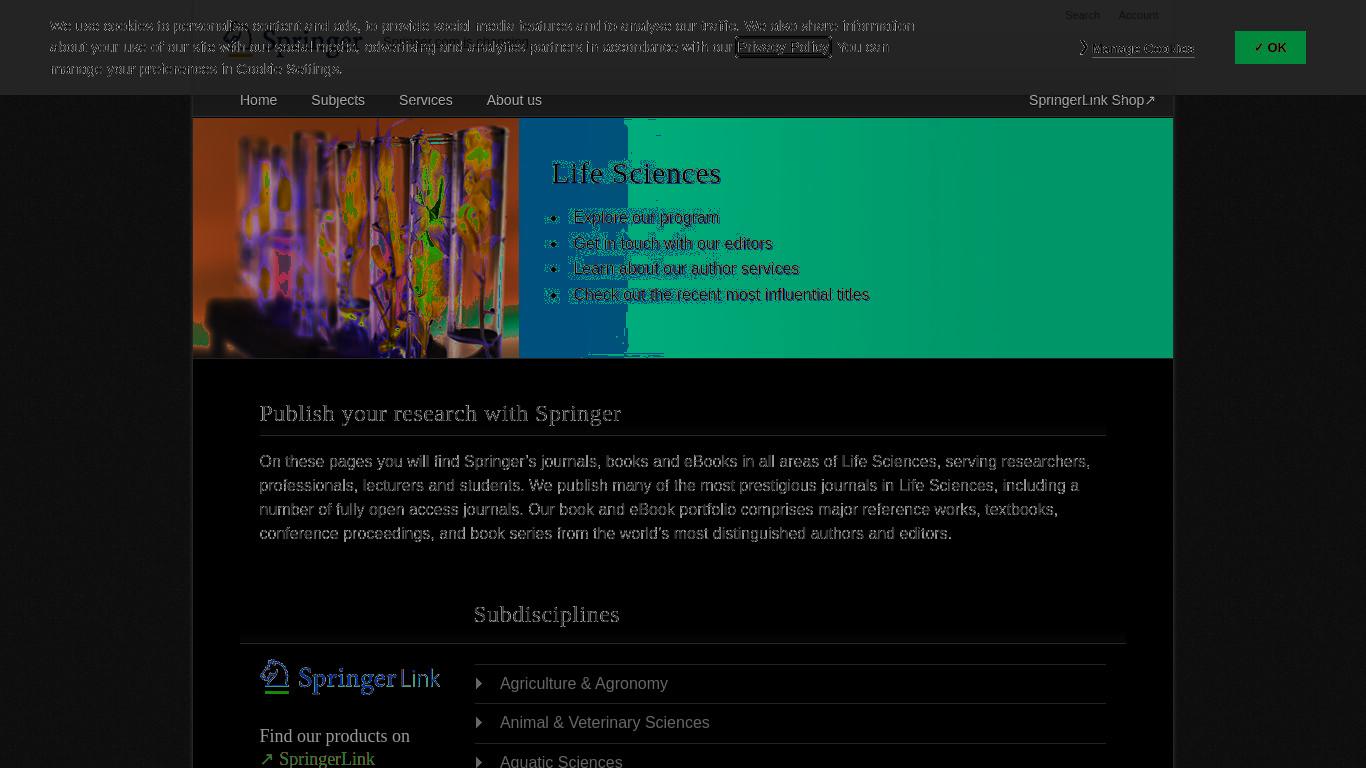Open Check out the recent most influential titles
The height and width of the screenshot is (768, 1366).
click(x=721, y=294)
